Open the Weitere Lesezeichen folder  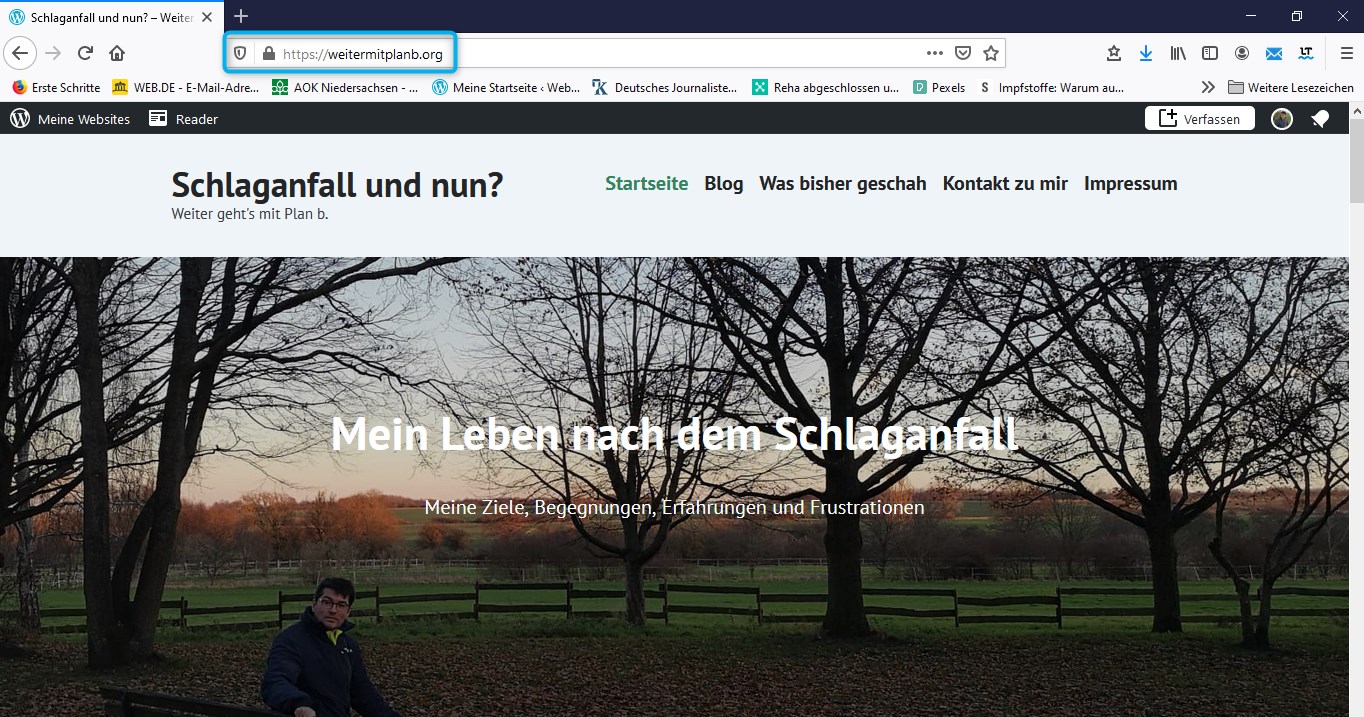click(1290, 87)
